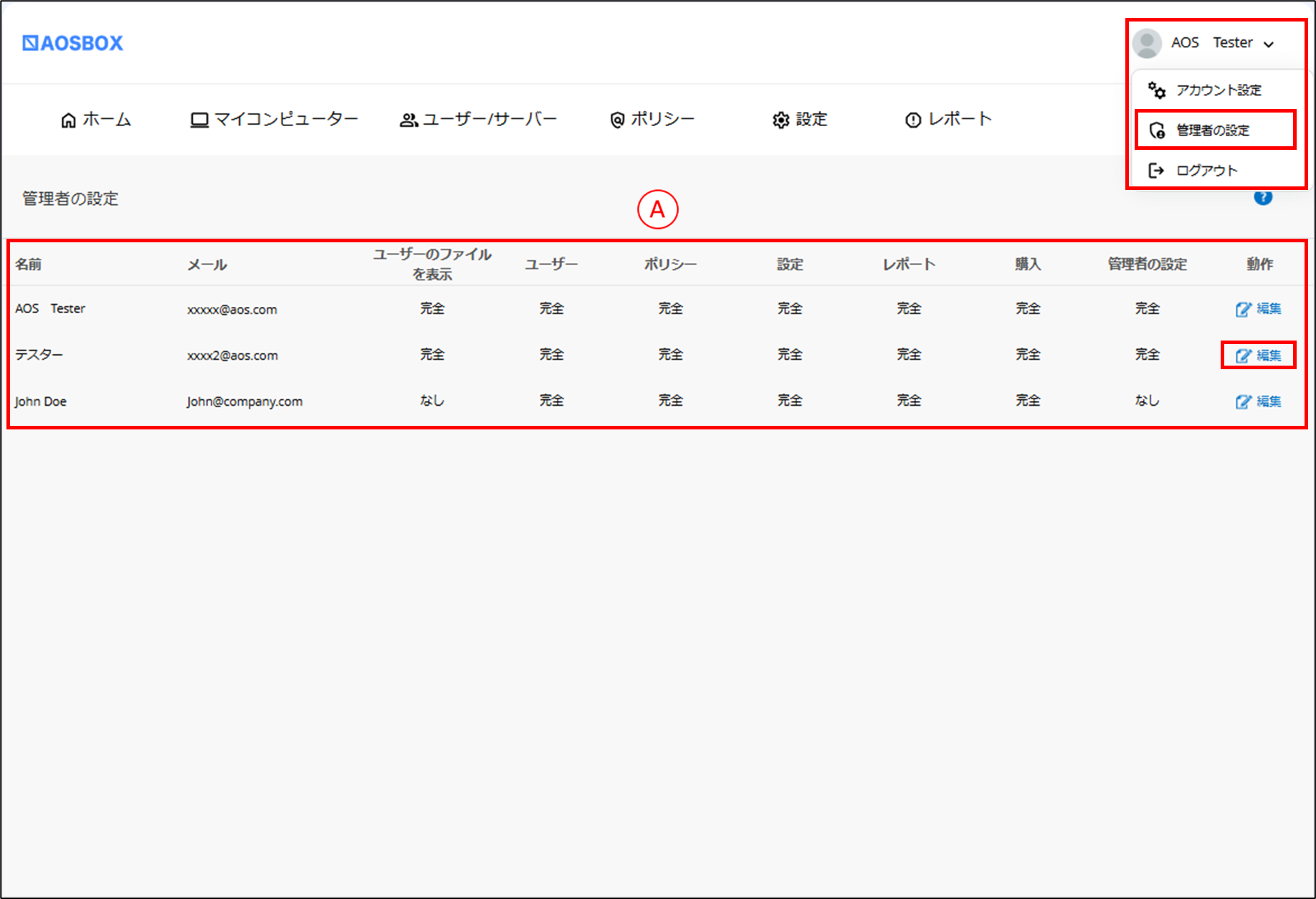
Task: Click the logout arrow icon
Action: click(x=1156, y=170)
